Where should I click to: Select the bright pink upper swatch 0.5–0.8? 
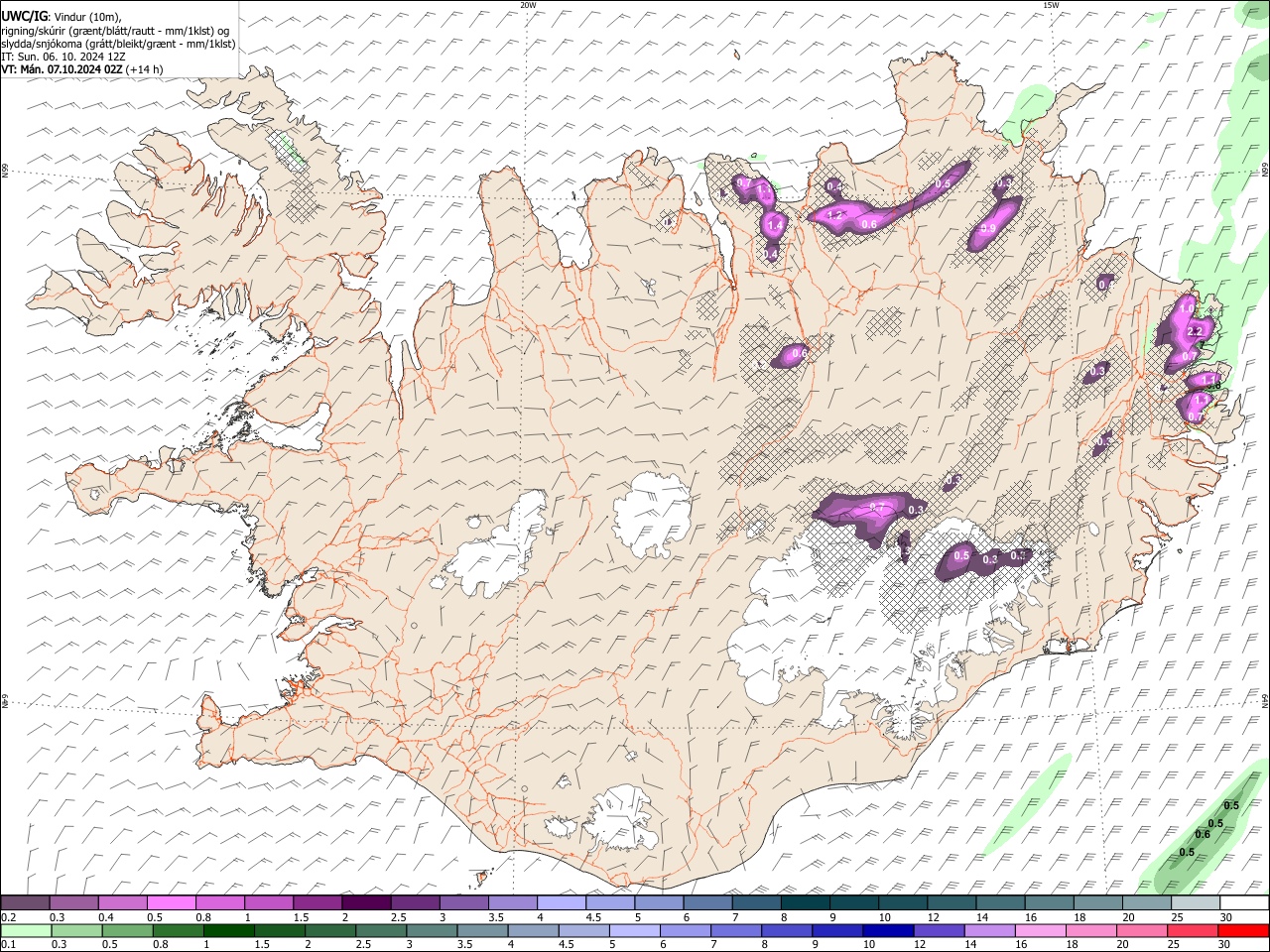point(172,902)
